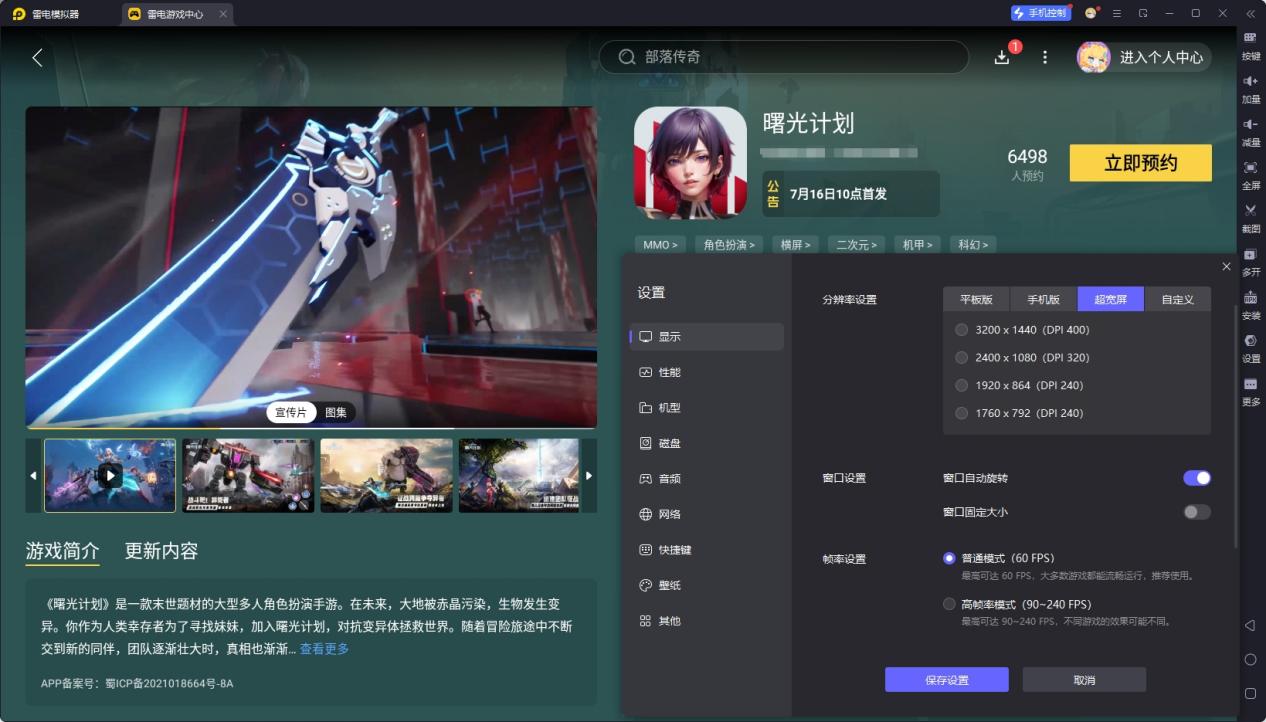
Task: Open the 查看更多 link in the description
Action: click(x=324, y=649)
